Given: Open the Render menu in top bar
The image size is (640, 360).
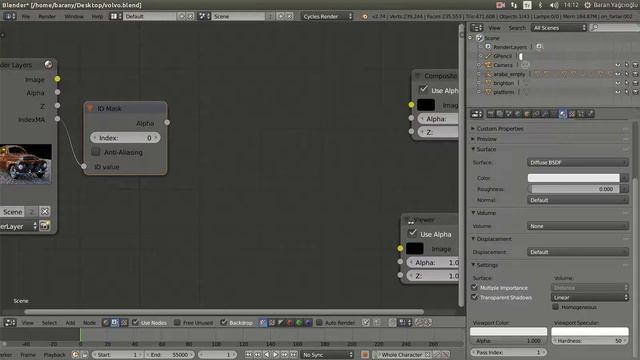Looking at the screenshot, I should (x=47, y=16).
